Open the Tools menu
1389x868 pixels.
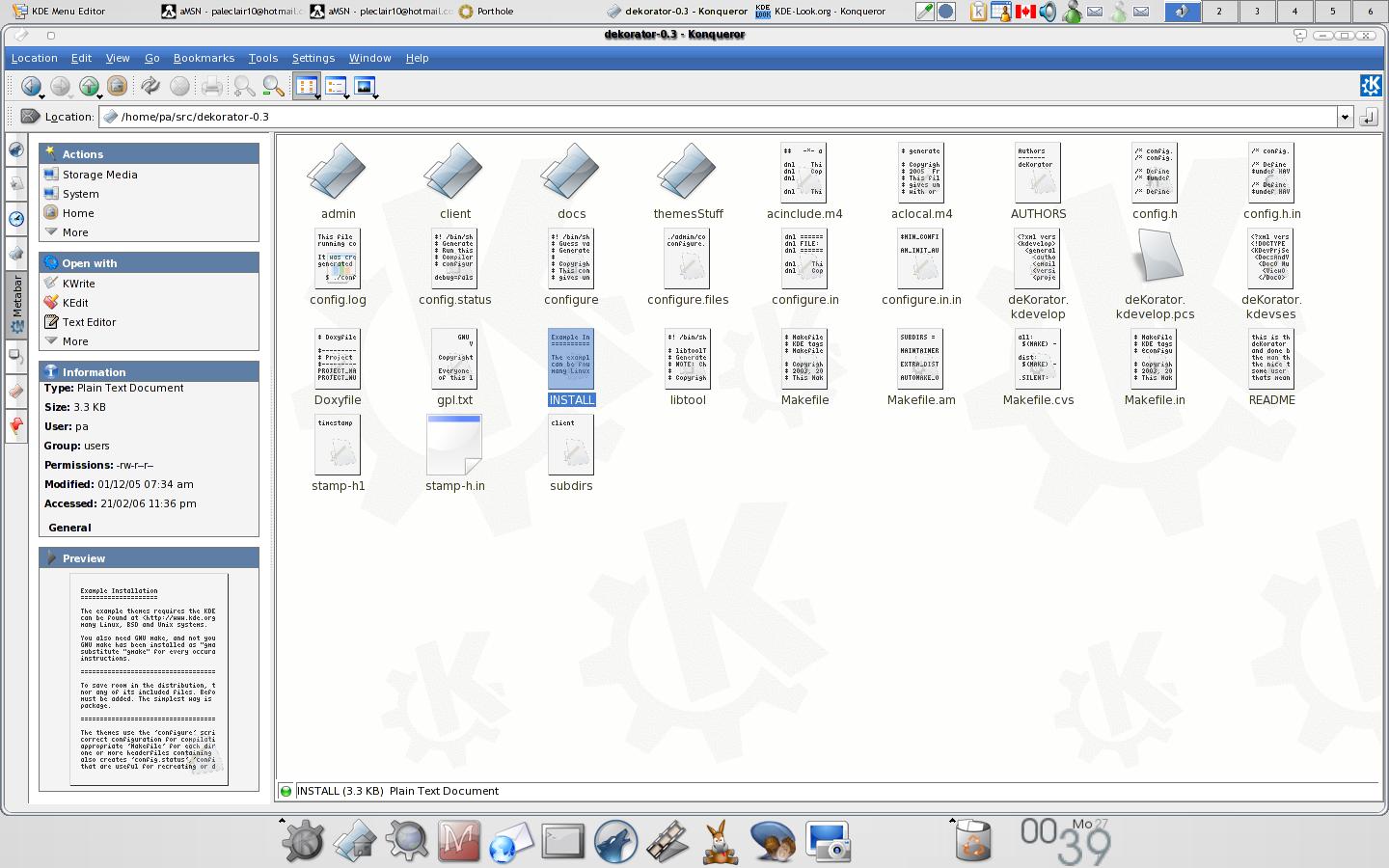(263, 58)
